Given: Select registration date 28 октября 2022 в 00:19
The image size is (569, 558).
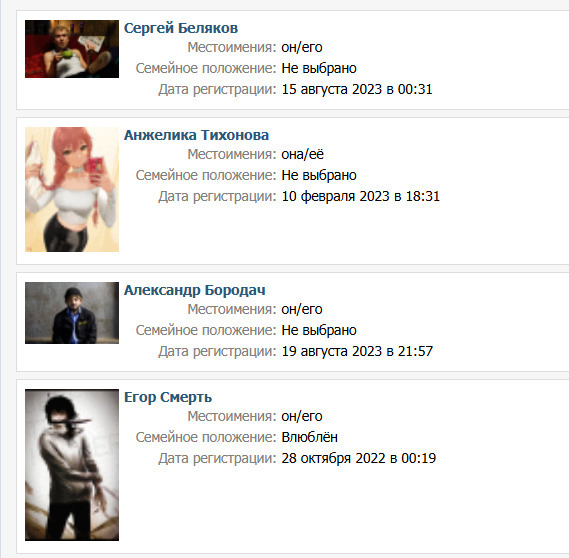Looking at the screenshot, I should pyautogui.click(x=359, y=458).
